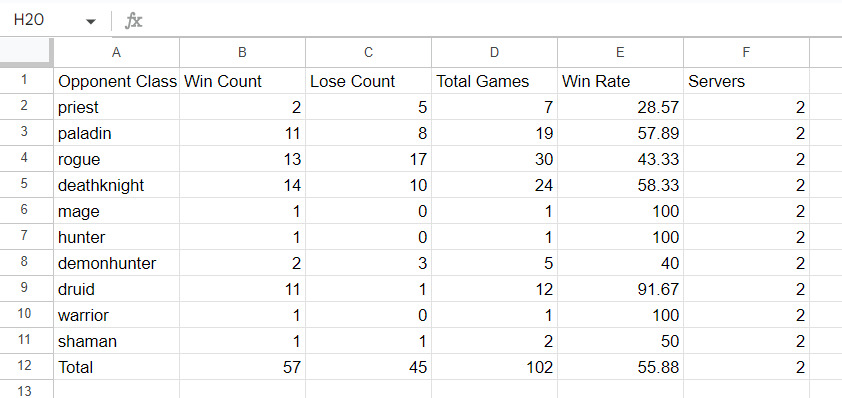Select column E header

pos(620,52)
